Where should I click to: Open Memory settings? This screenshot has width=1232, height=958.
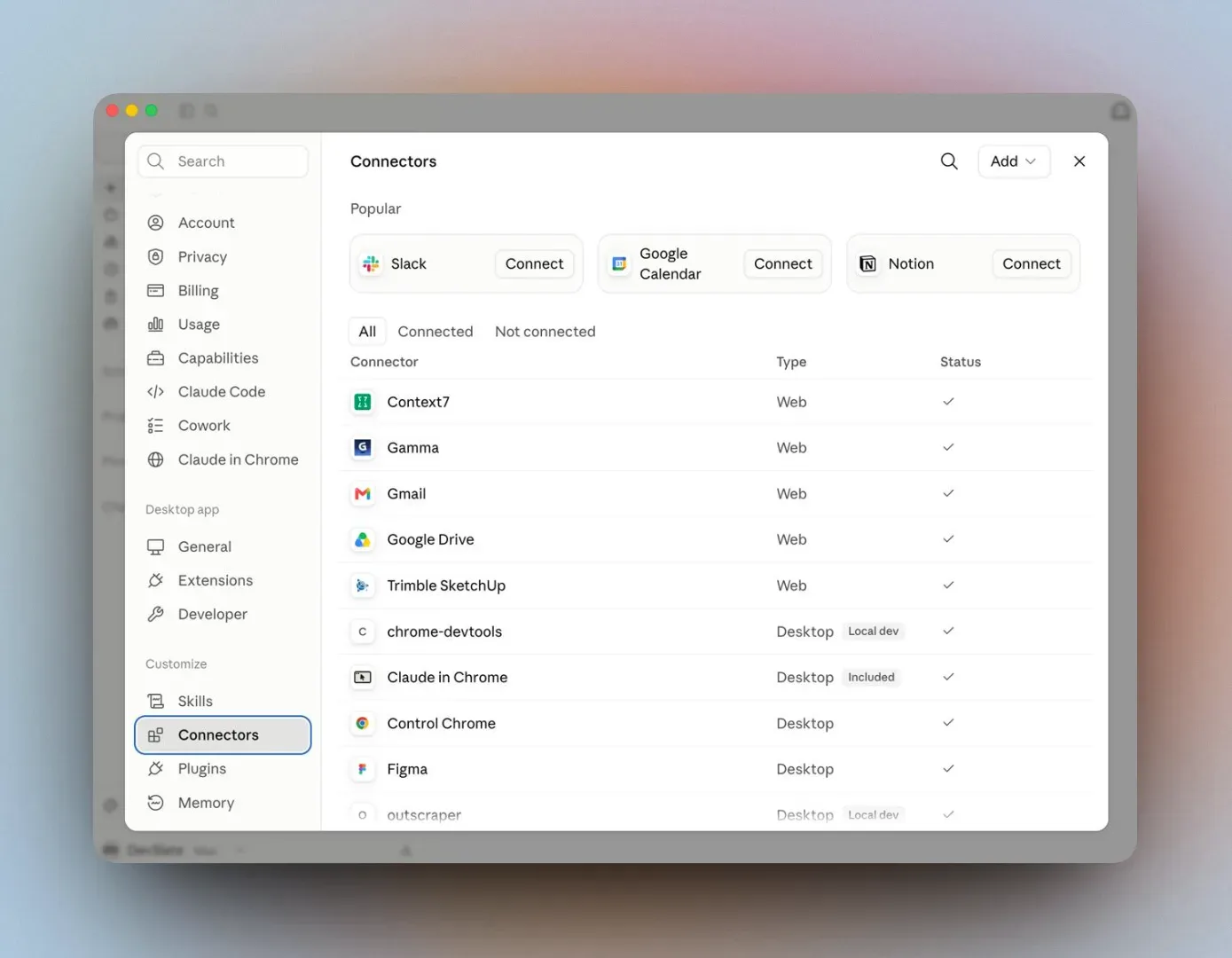pyautogui.click(x=224, y=803)
